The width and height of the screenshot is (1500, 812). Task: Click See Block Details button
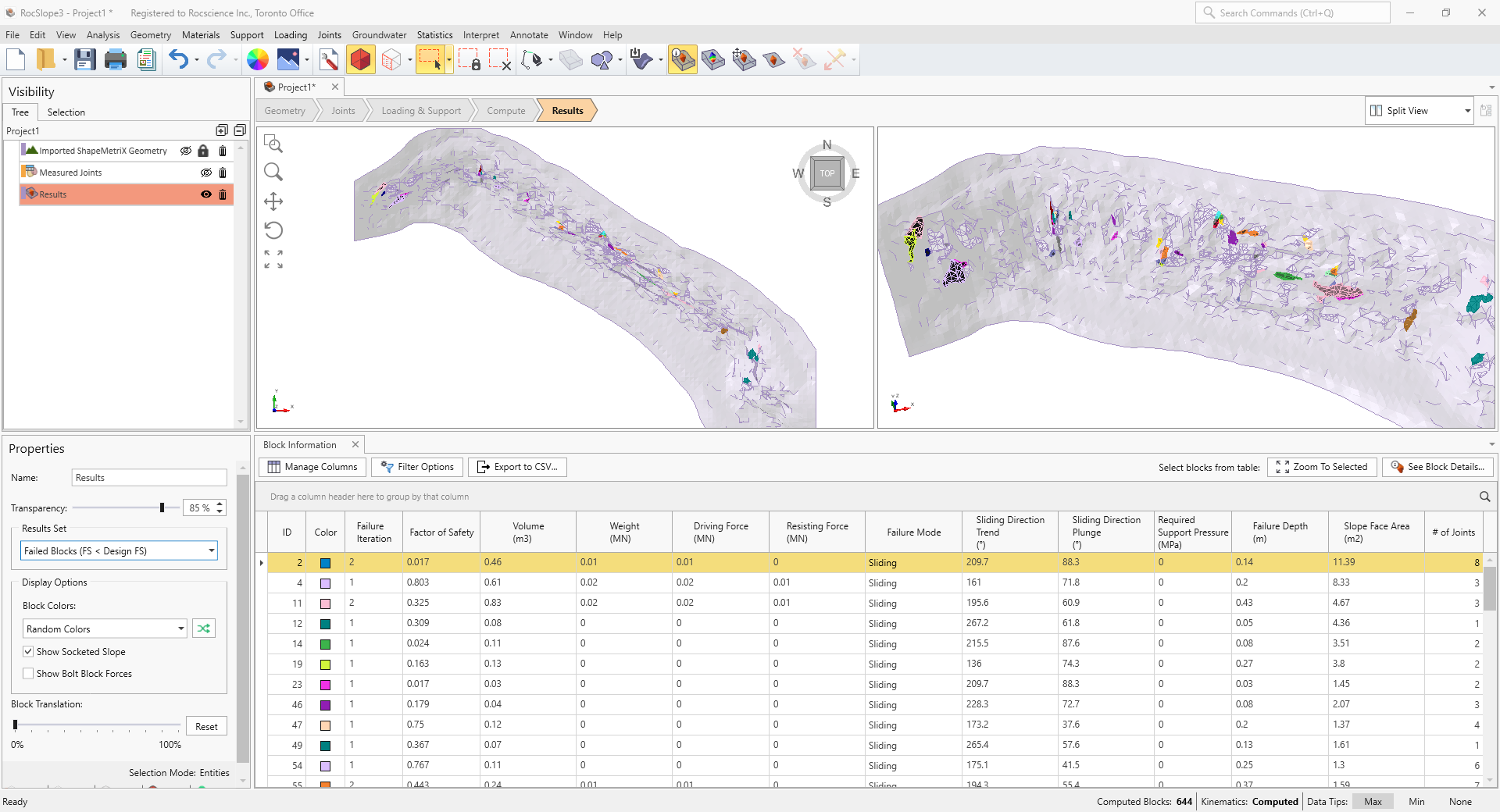(x=1438, y=467)
